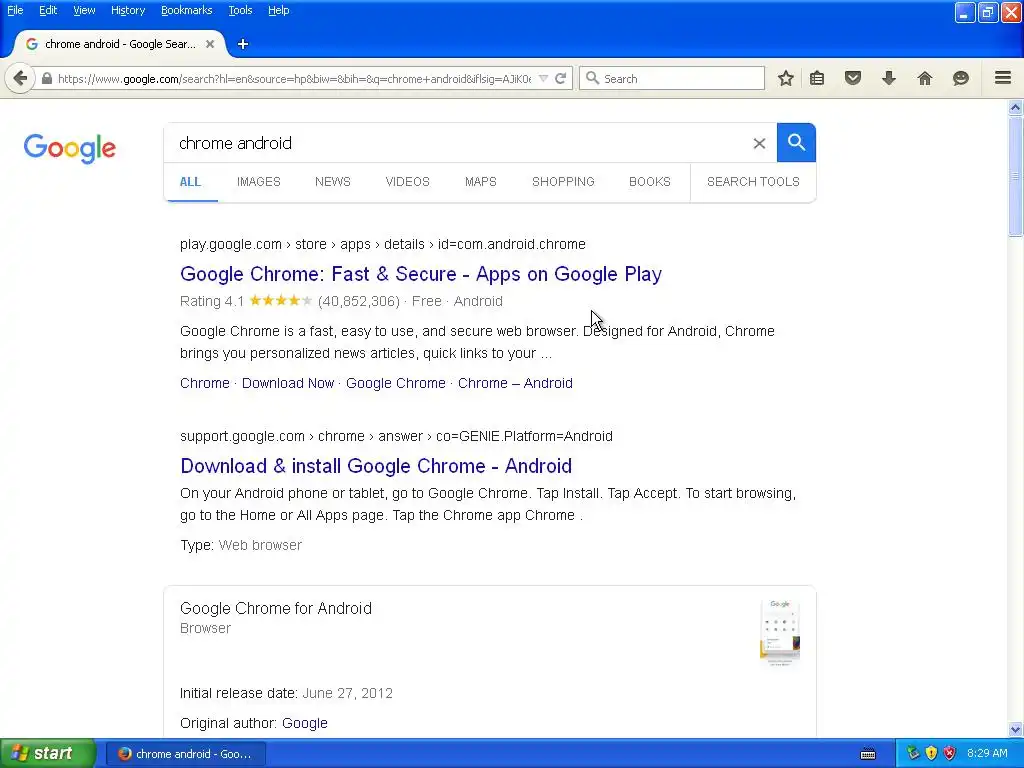Viewport: 1024px width, 768px height.
Task: Click the on-screen keyboard tray icon
Action: [x=868, y=754]
